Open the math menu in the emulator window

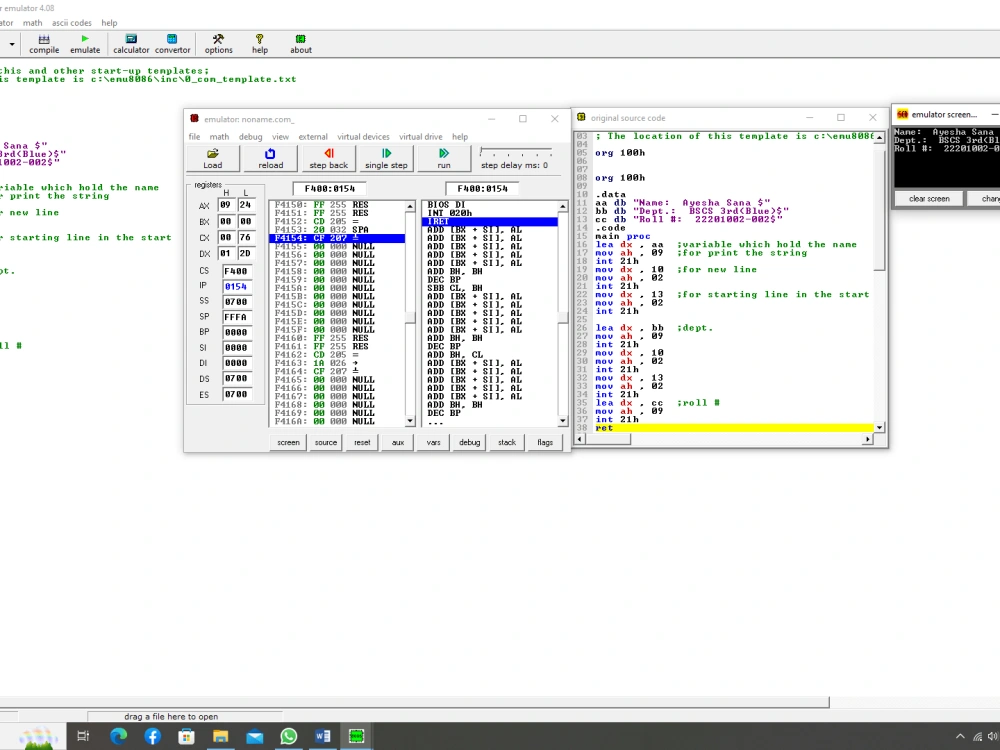[219, 136]
